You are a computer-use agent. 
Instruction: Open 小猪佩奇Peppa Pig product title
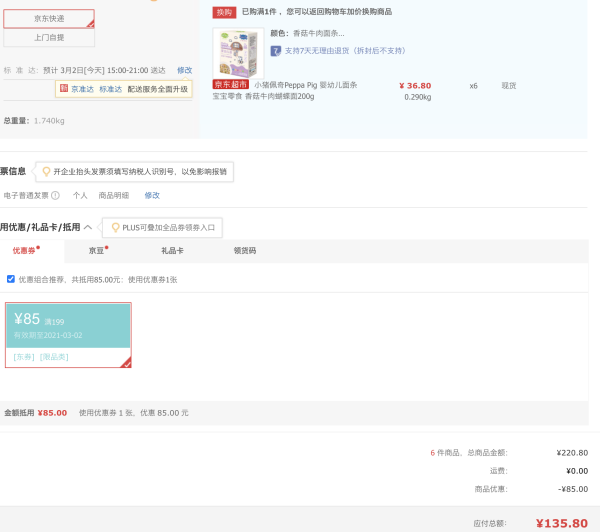click(285, 91)
